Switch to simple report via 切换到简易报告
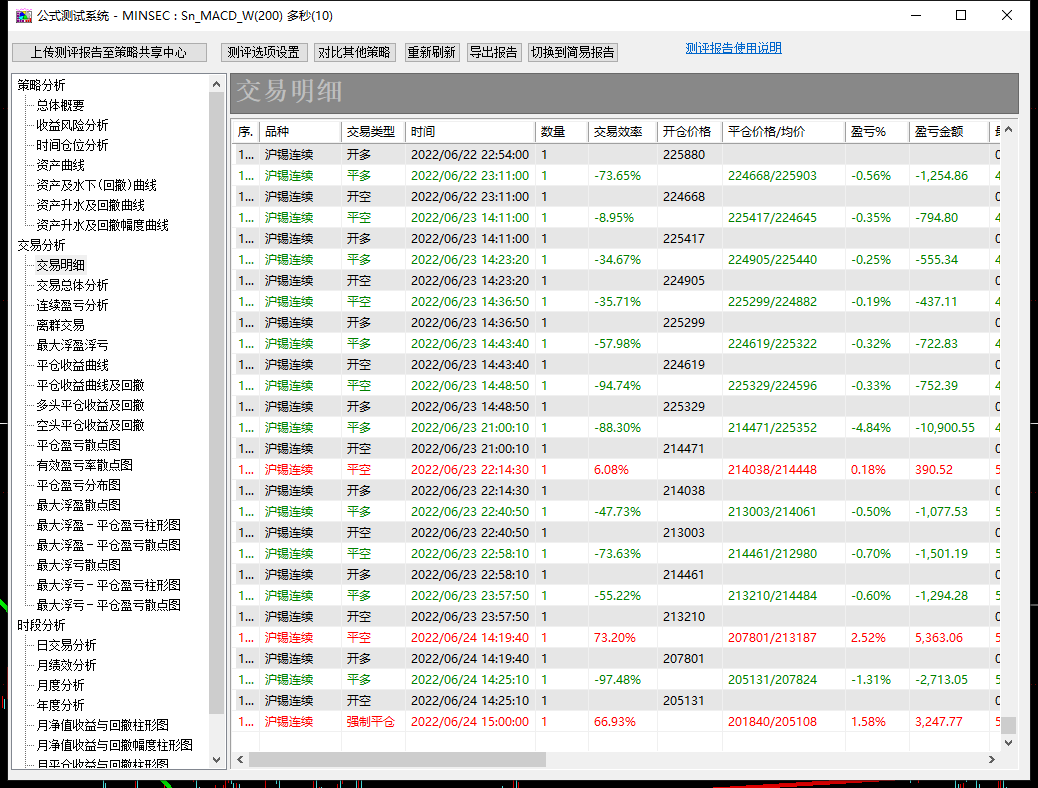The height and width of the screenshot is (788, 1038). click(x=572, y=52)
